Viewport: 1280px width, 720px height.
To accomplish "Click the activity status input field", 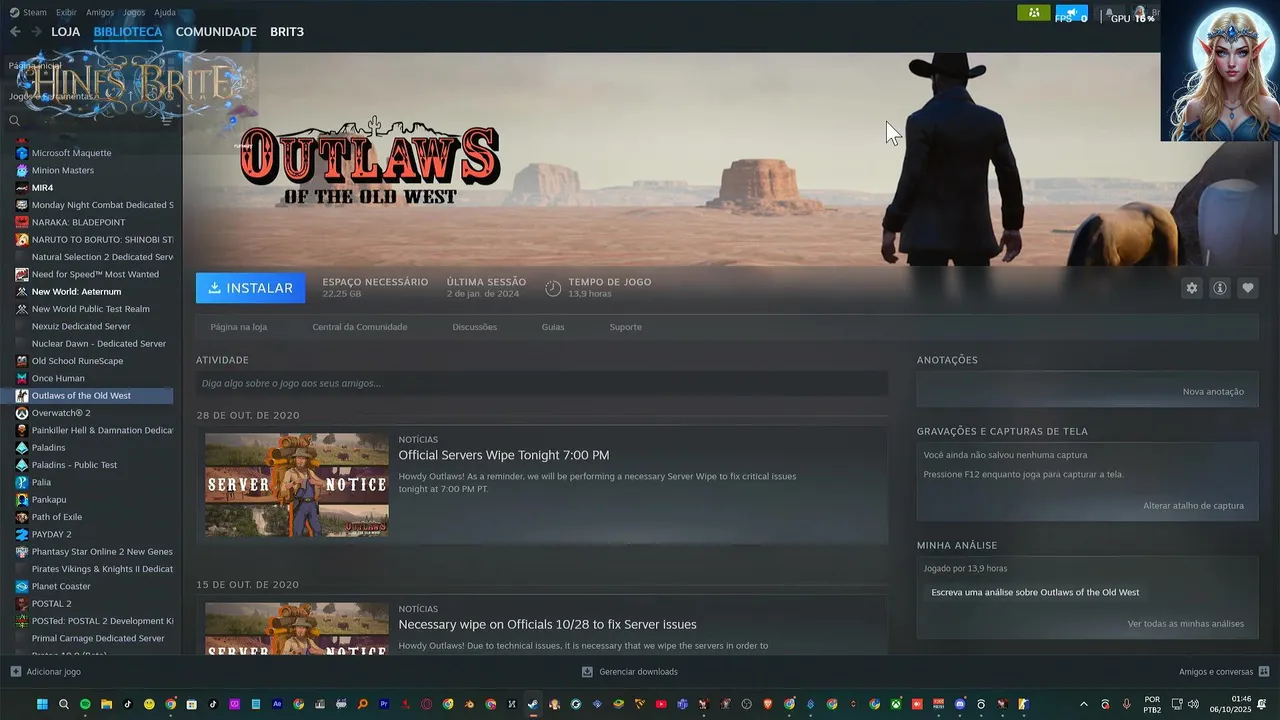I will click(x=542, y=383).
